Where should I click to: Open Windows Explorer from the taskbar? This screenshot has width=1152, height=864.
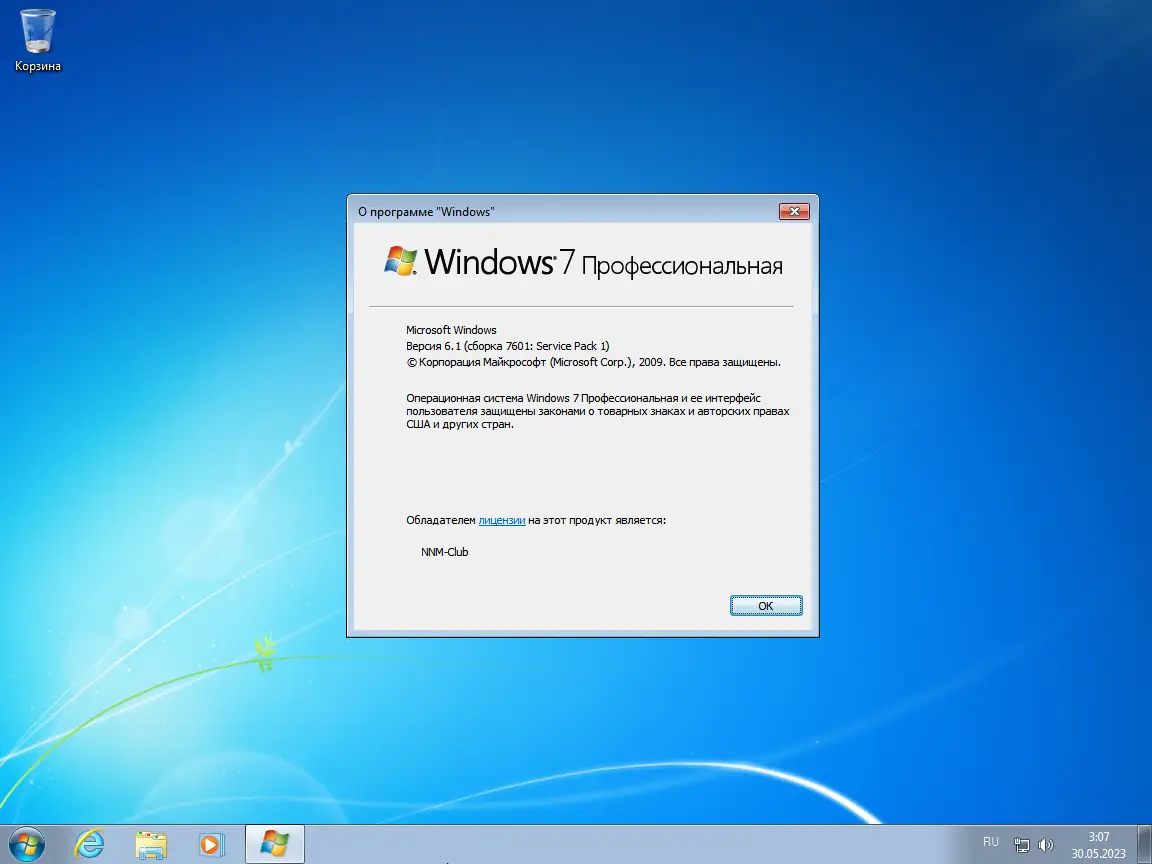[150, 844]
